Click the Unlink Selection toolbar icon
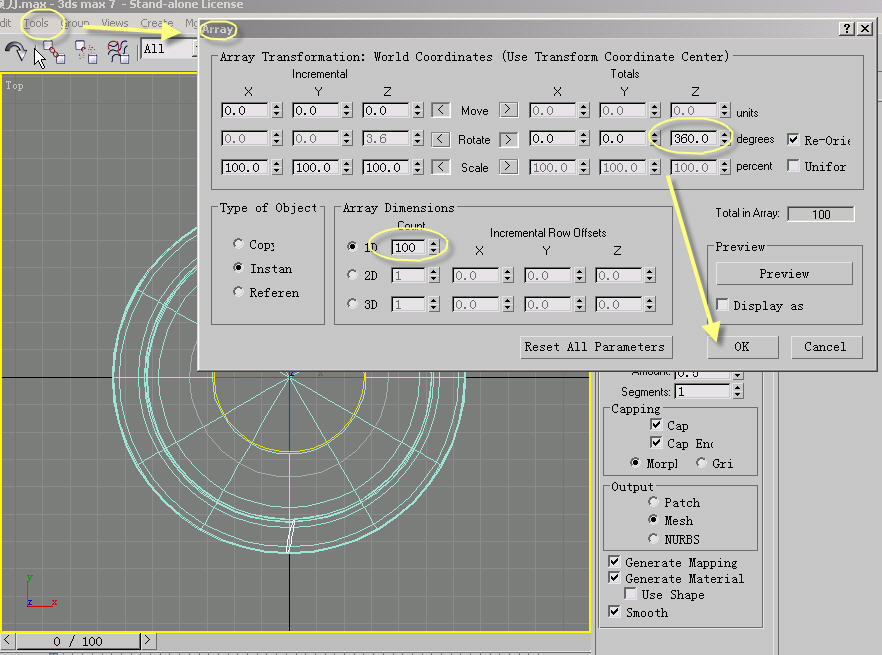Screen dimensions: 882x655 [x=86, y=52]
